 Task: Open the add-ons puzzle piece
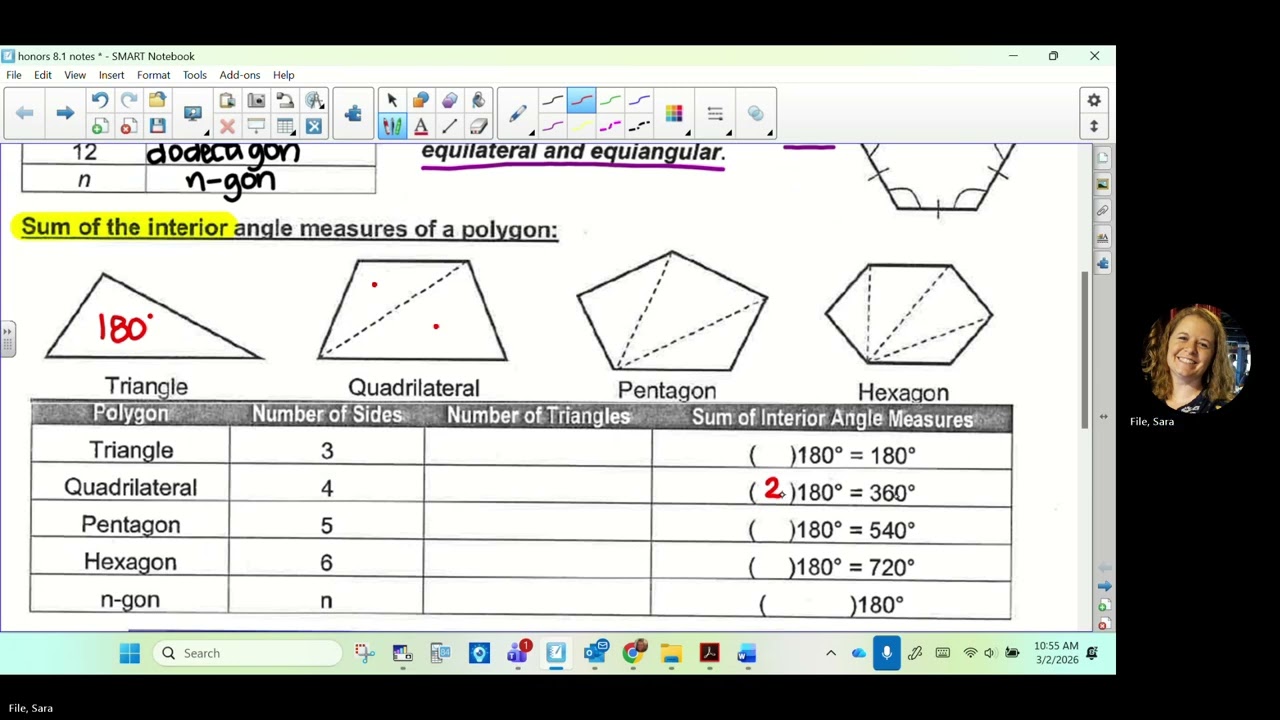click(x=353, y=113)
